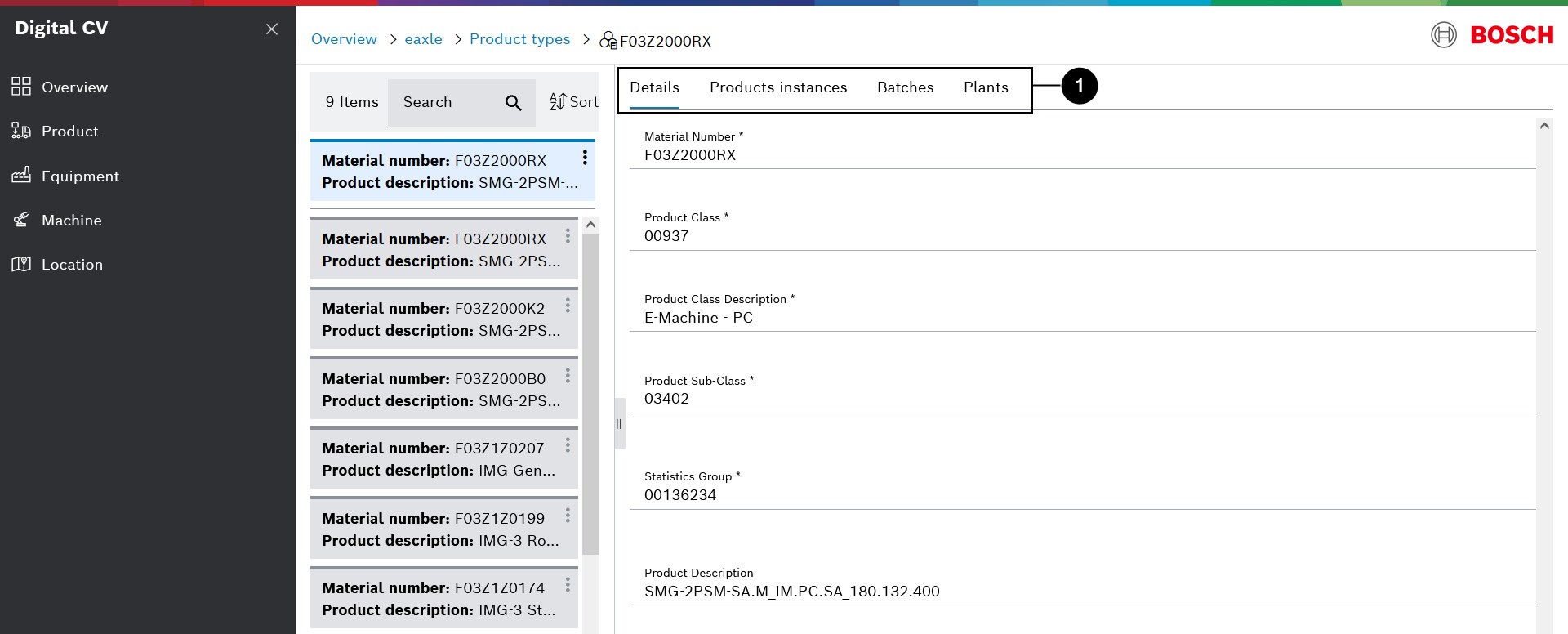Open three-dot menu for F03Z1Z0207 item
The height and width of the screenshot is (634, 1568).
point(568,445)
